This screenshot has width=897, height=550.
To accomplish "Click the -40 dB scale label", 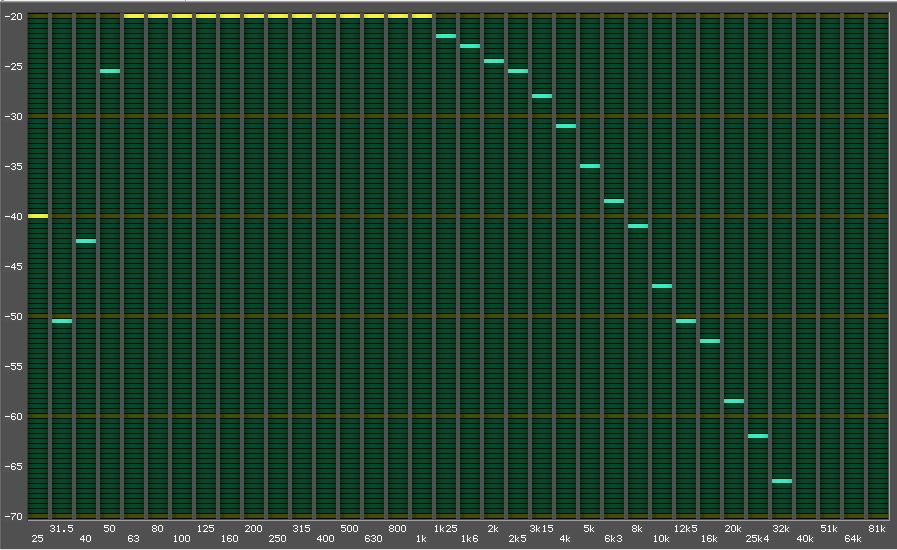I will (x=13, y=216).
